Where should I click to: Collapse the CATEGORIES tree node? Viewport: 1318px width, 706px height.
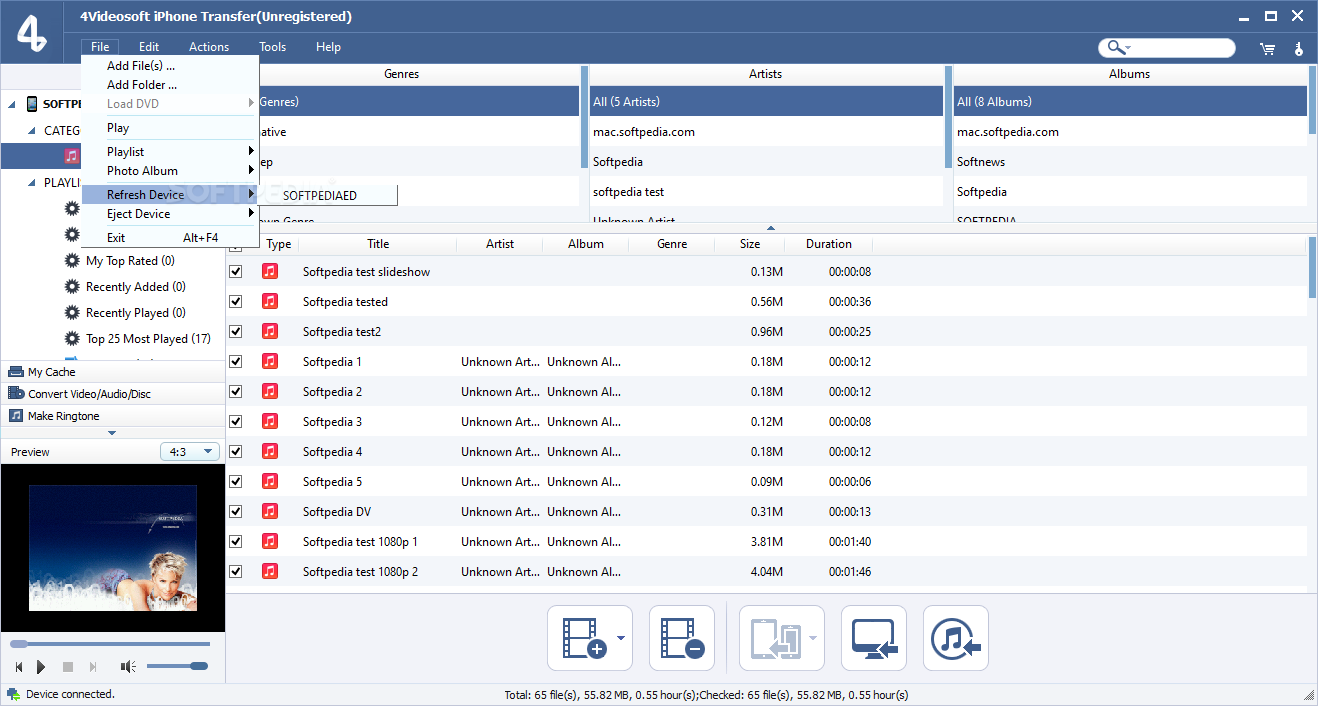pyautogui.click(x=33, y=131)
